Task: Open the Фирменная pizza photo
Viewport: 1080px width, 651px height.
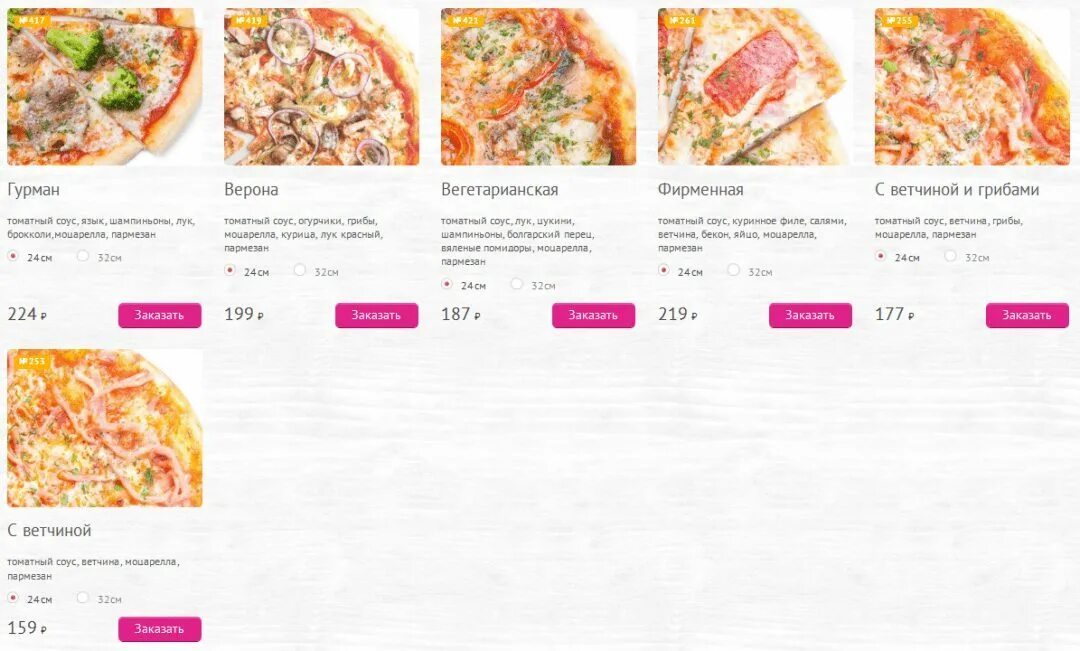Action: [x=755, y=87]
